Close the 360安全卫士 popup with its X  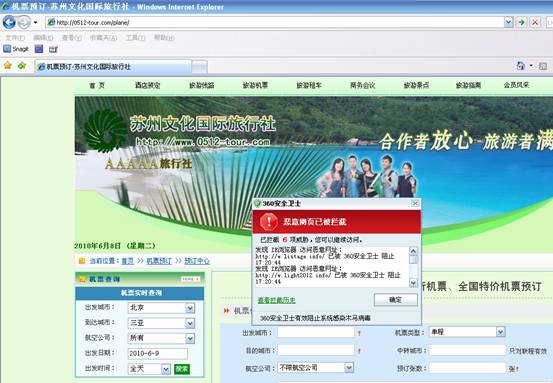pos(415,203)
